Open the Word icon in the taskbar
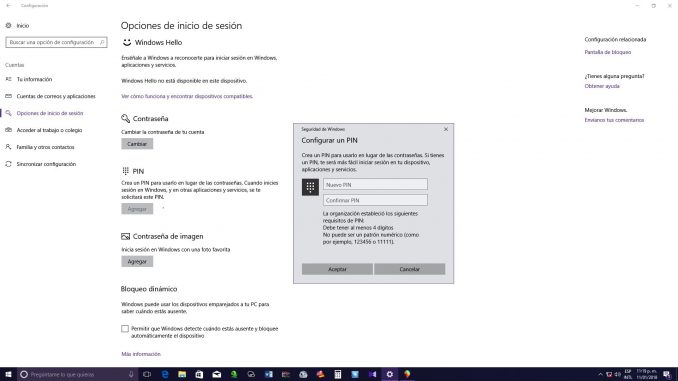 [269, 374]
